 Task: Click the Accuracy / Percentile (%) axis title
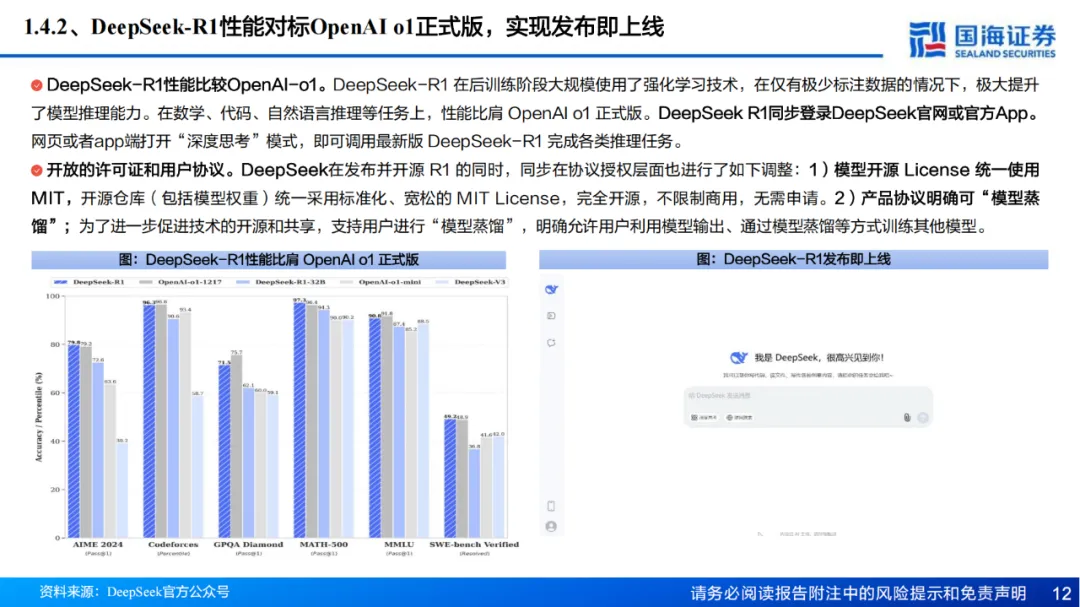point(39,417)
